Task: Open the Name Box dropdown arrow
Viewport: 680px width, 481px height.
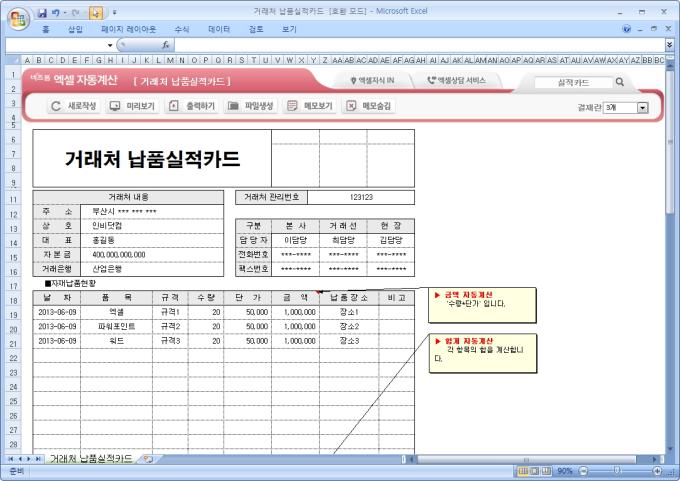Action: pyautogui.click(x=110, y=45)
